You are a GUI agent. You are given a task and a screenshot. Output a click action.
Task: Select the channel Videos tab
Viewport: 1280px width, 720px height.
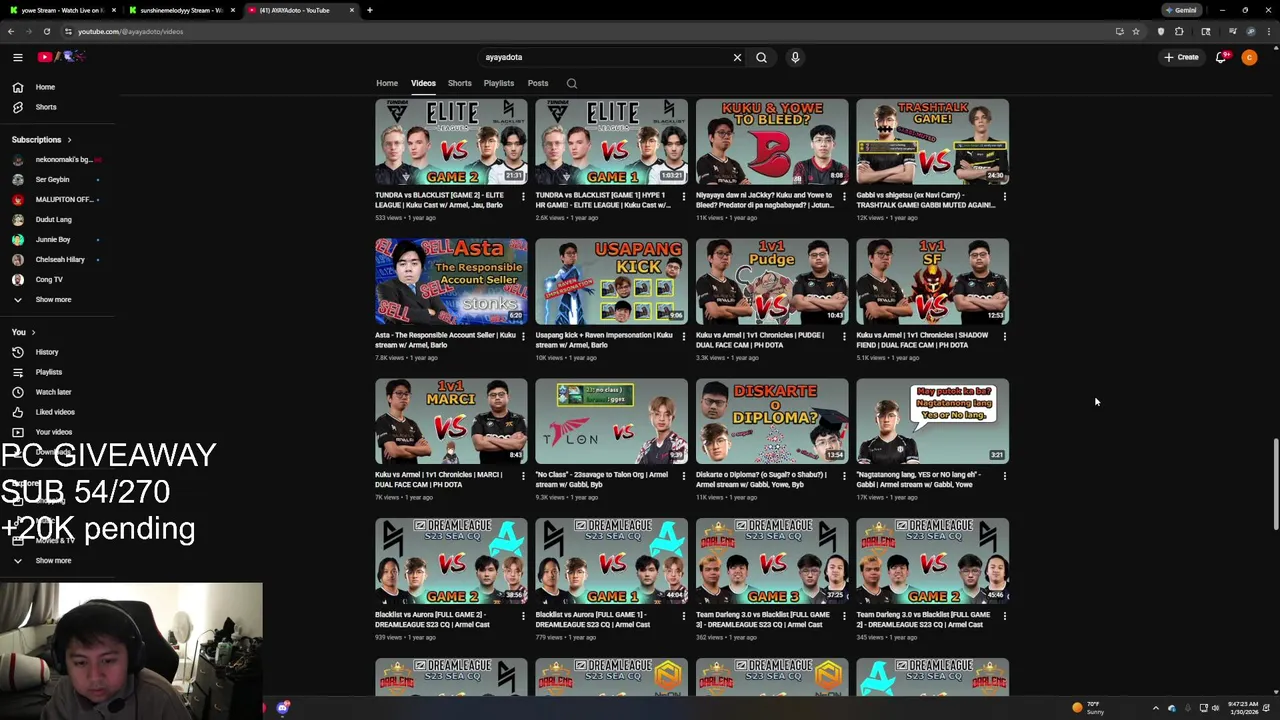(x=423, y=83)
